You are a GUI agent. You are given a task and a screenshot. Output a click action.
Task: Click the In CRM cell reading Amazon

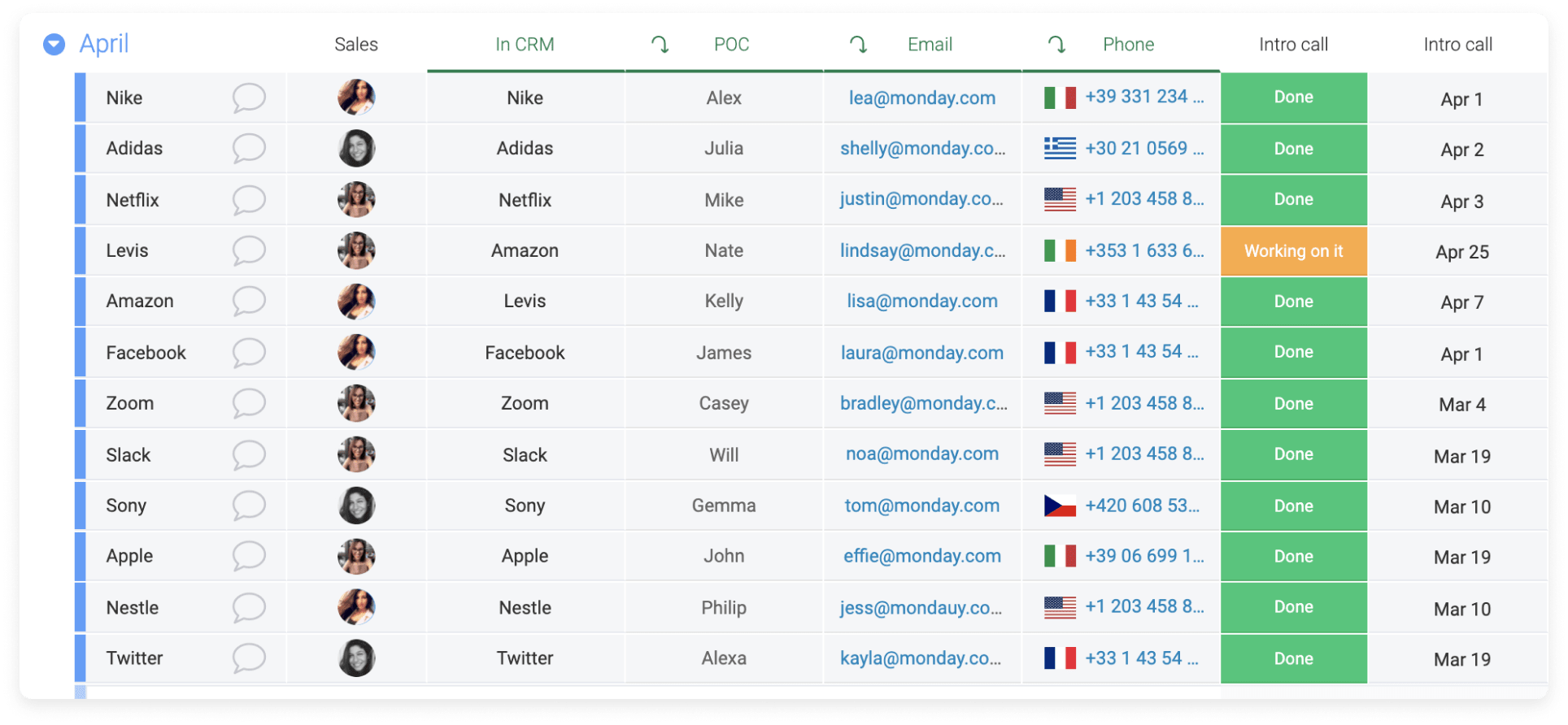525,251
